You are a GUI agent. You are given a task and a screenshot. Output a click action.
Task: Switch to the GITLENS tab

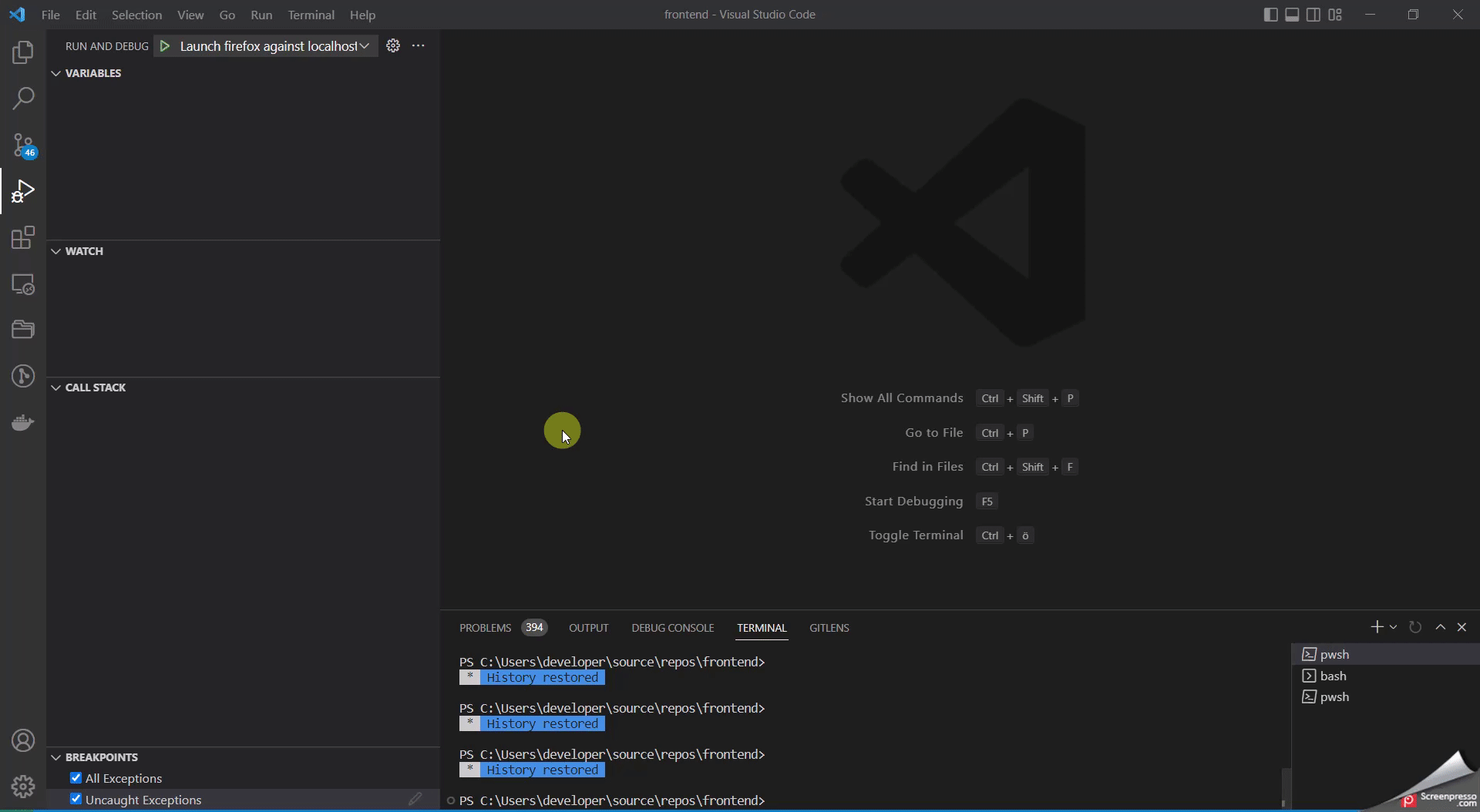tap(829, 628)
